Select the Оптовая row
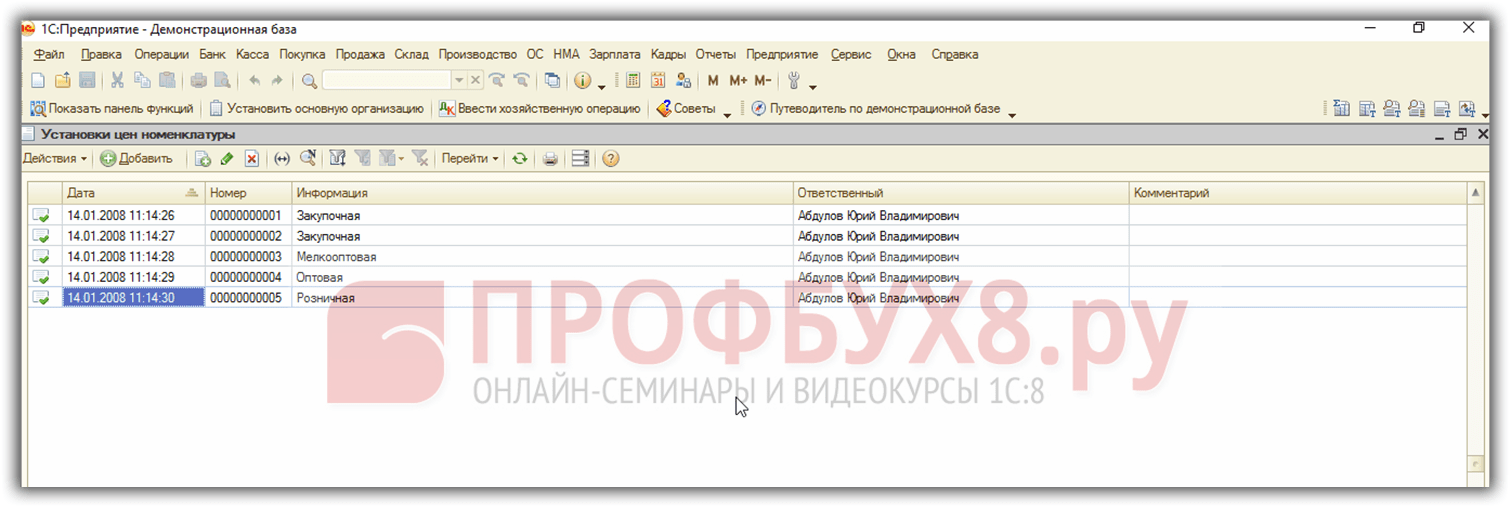 coord(748,277)
